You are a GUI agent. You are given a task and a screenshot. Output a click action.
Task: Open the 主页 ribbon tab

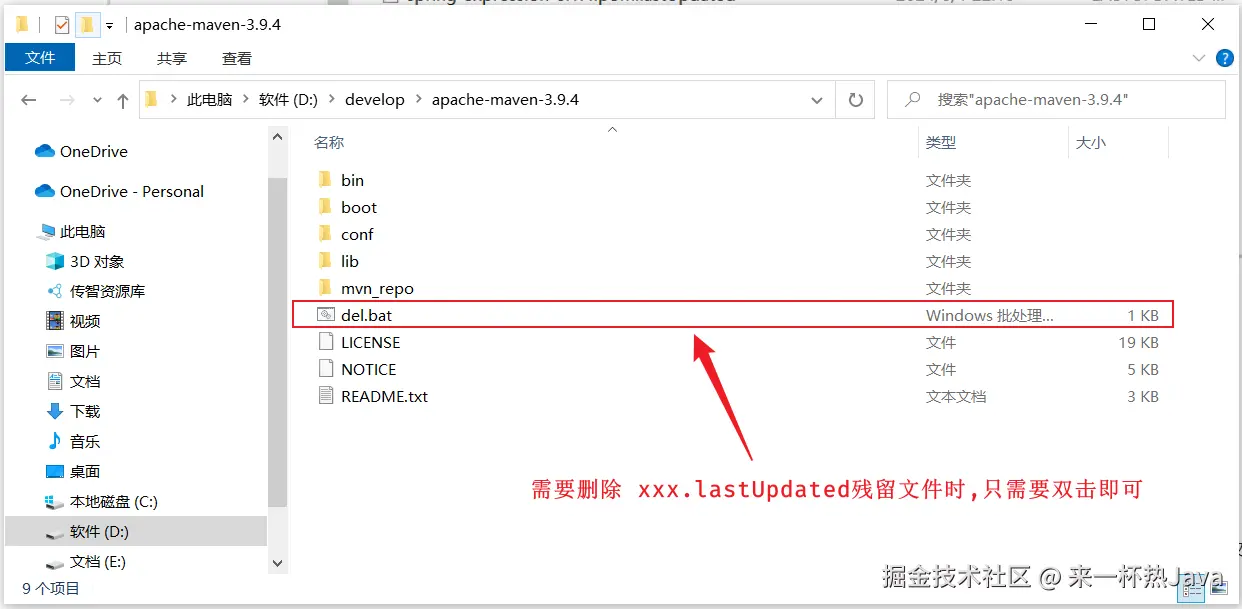click(x=107, y=58)
